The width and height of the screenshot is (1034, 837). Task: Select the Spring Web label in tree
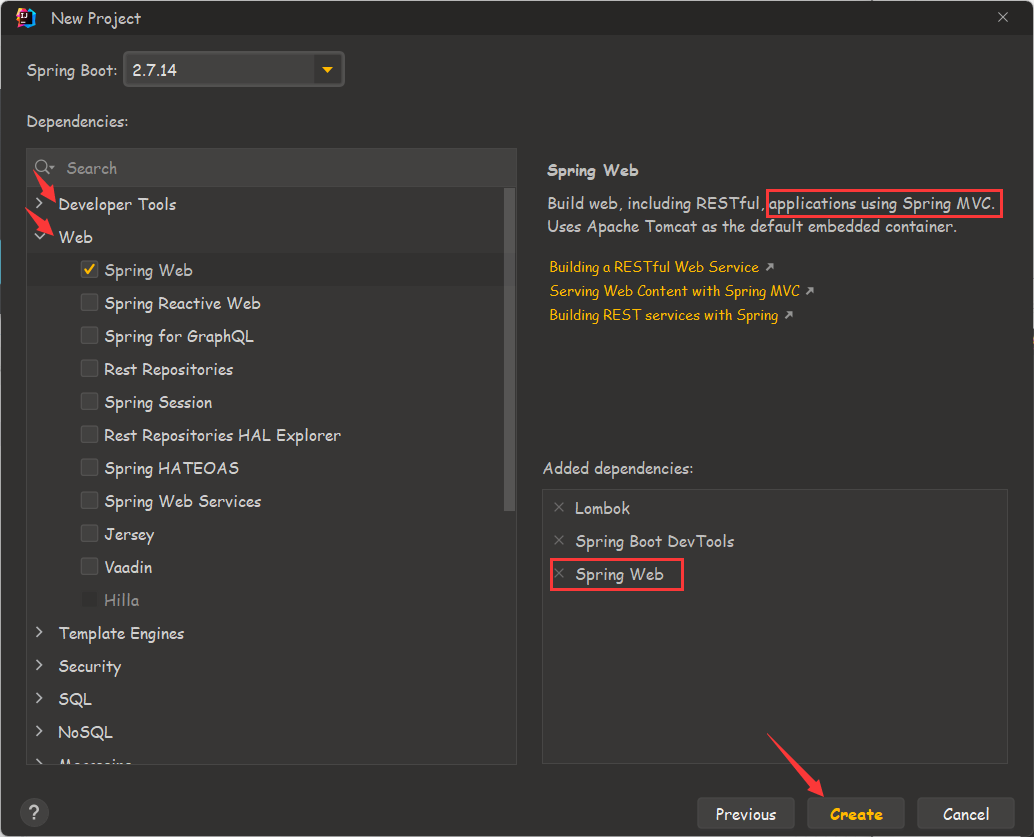click(148, 270)
